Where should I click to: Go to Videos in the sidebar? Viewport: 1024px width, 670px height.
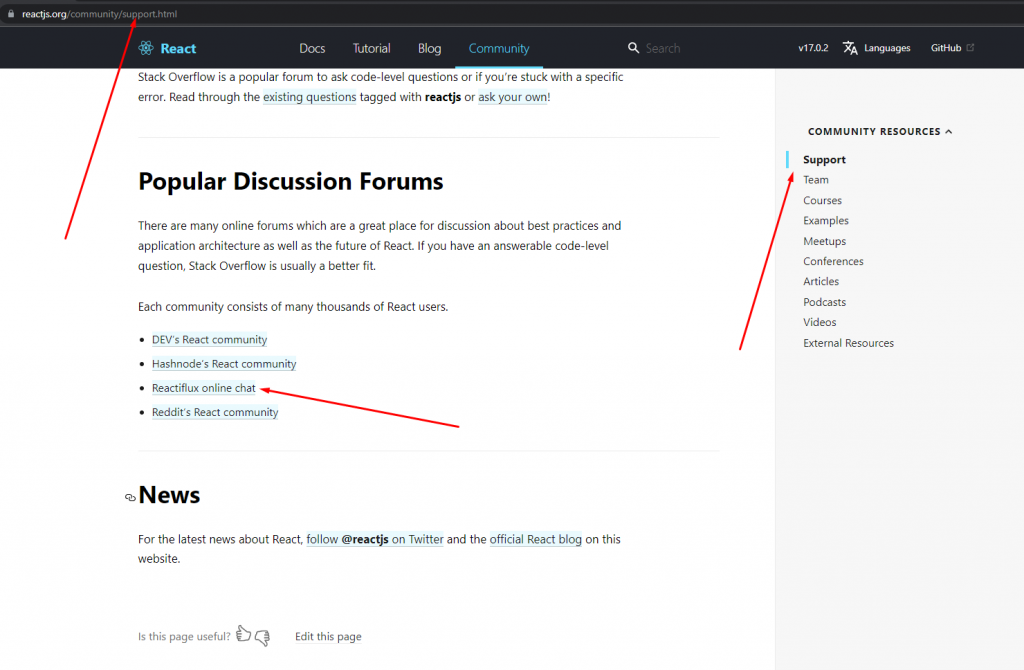coord(820,322)
